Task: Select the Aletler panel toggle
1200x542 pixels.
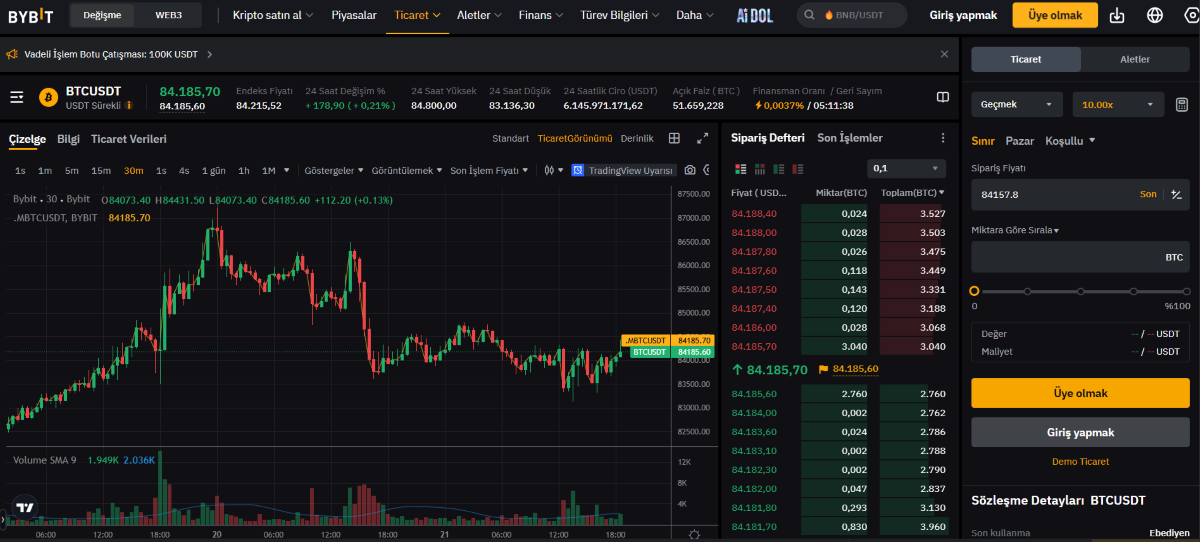Action: [1135, 59]
